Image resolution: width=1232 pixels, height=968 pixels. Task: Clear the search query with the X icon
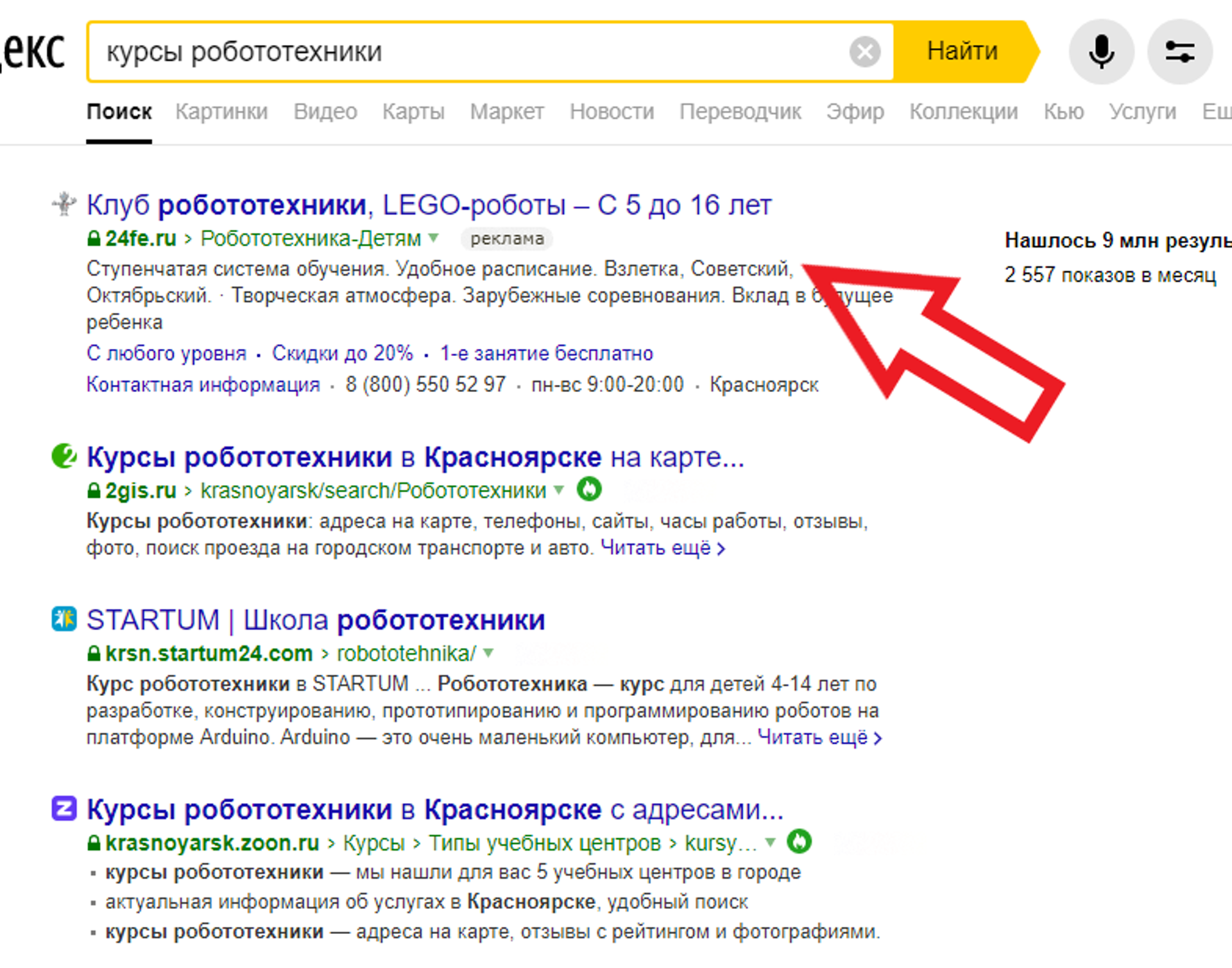[x=864, y=52]
